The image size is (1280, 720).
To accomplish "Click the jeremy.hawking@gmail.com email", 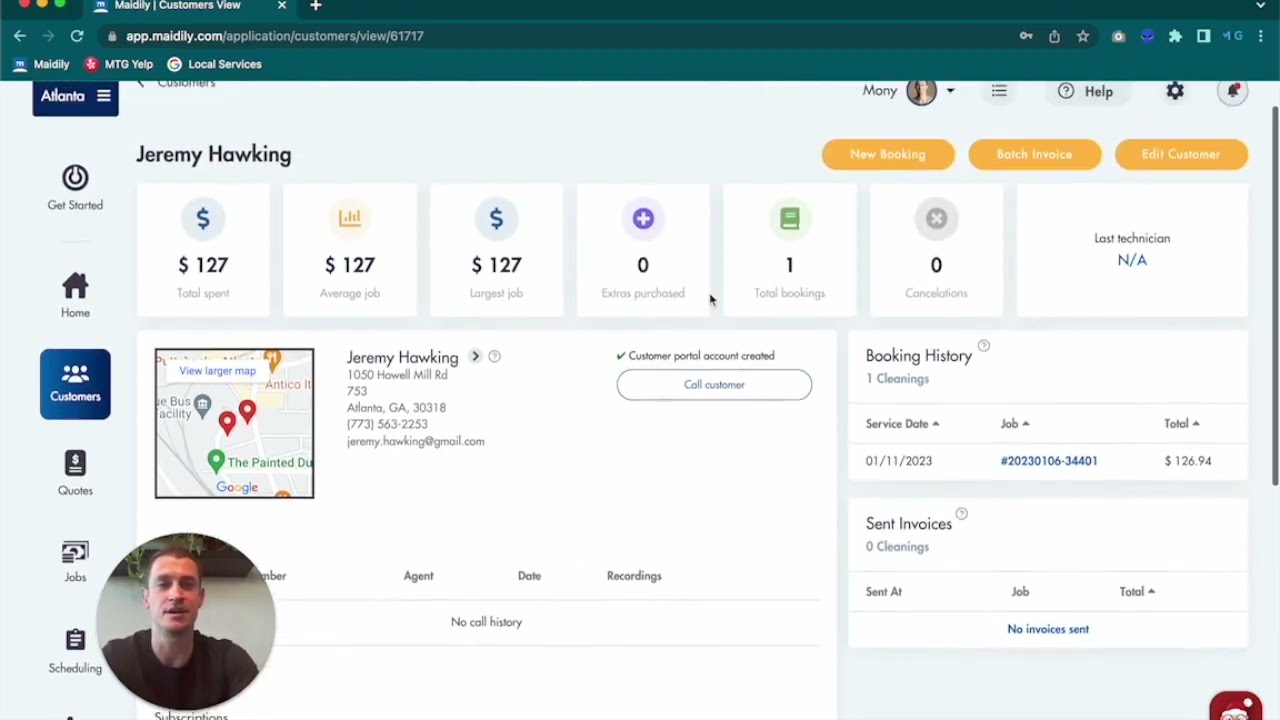I will pos(415,441).
